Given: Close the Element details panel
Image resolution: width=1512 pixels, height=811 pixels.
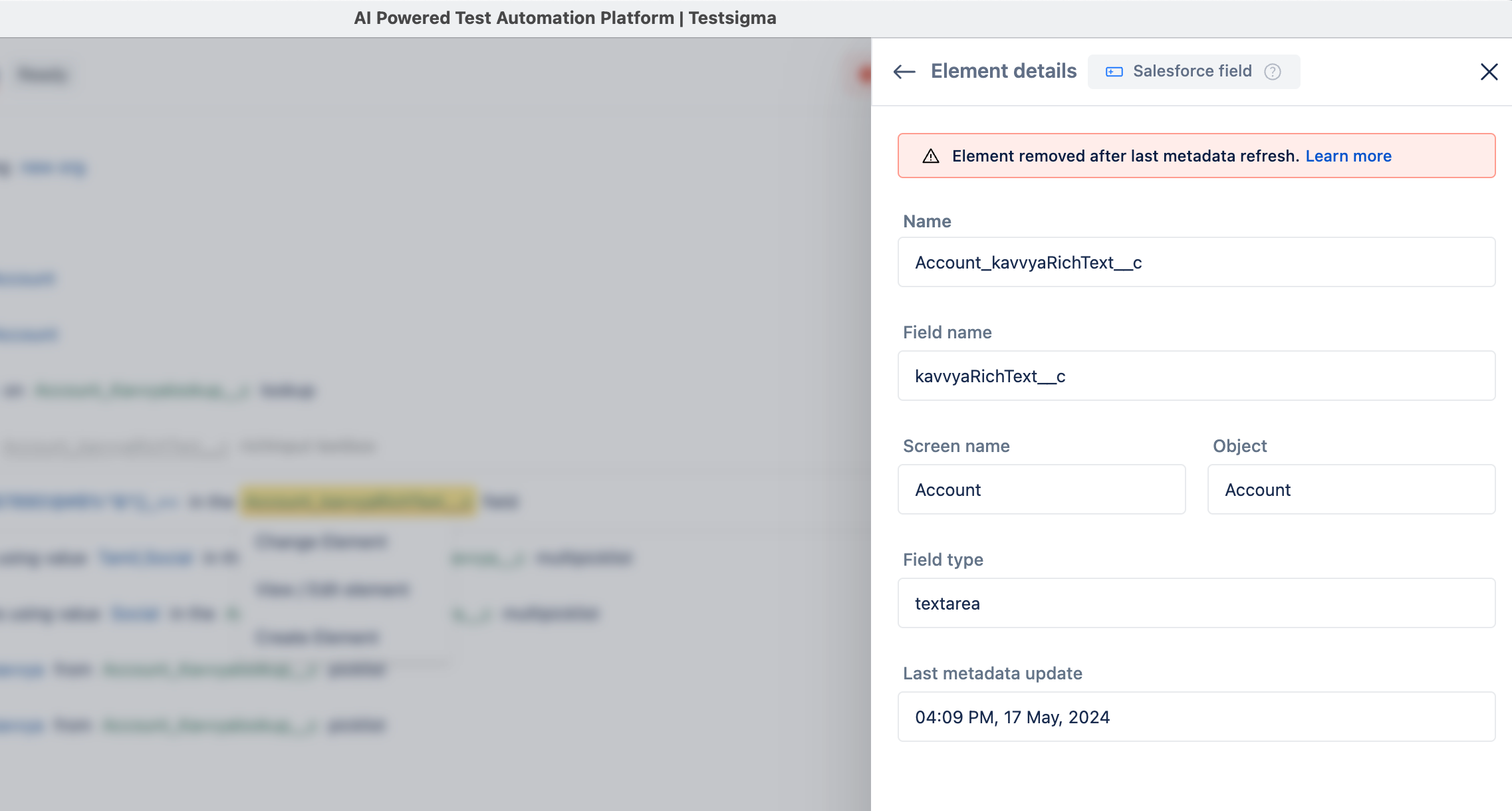Looking at the screenshot, I should pos(1489,72).
